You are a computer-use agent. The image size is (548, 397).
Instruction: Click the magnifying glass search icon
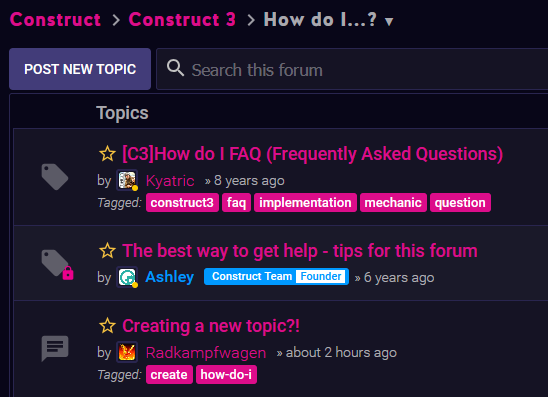coord(175,68)
